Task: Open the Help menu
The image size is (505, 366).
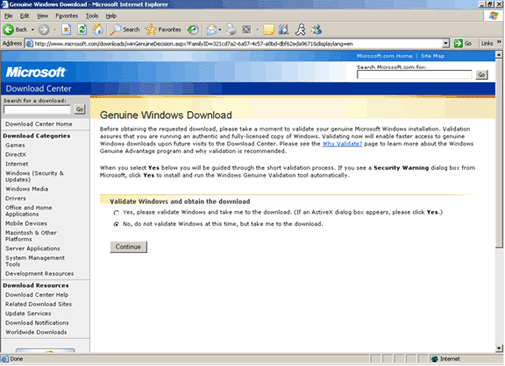Action: tap(111, 16)
